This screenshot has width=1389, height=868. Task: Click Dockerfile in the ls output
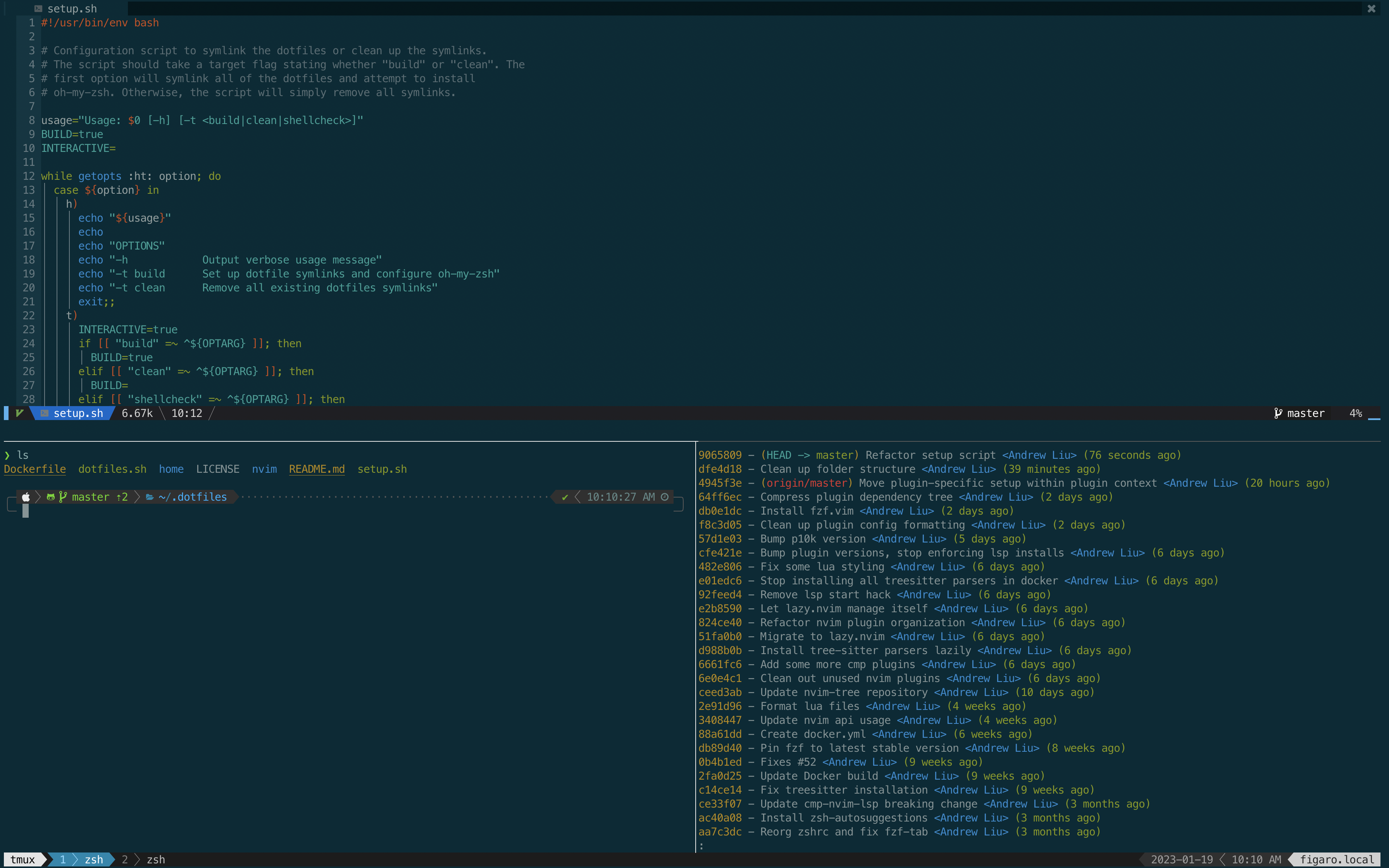[x=35, y=469]
